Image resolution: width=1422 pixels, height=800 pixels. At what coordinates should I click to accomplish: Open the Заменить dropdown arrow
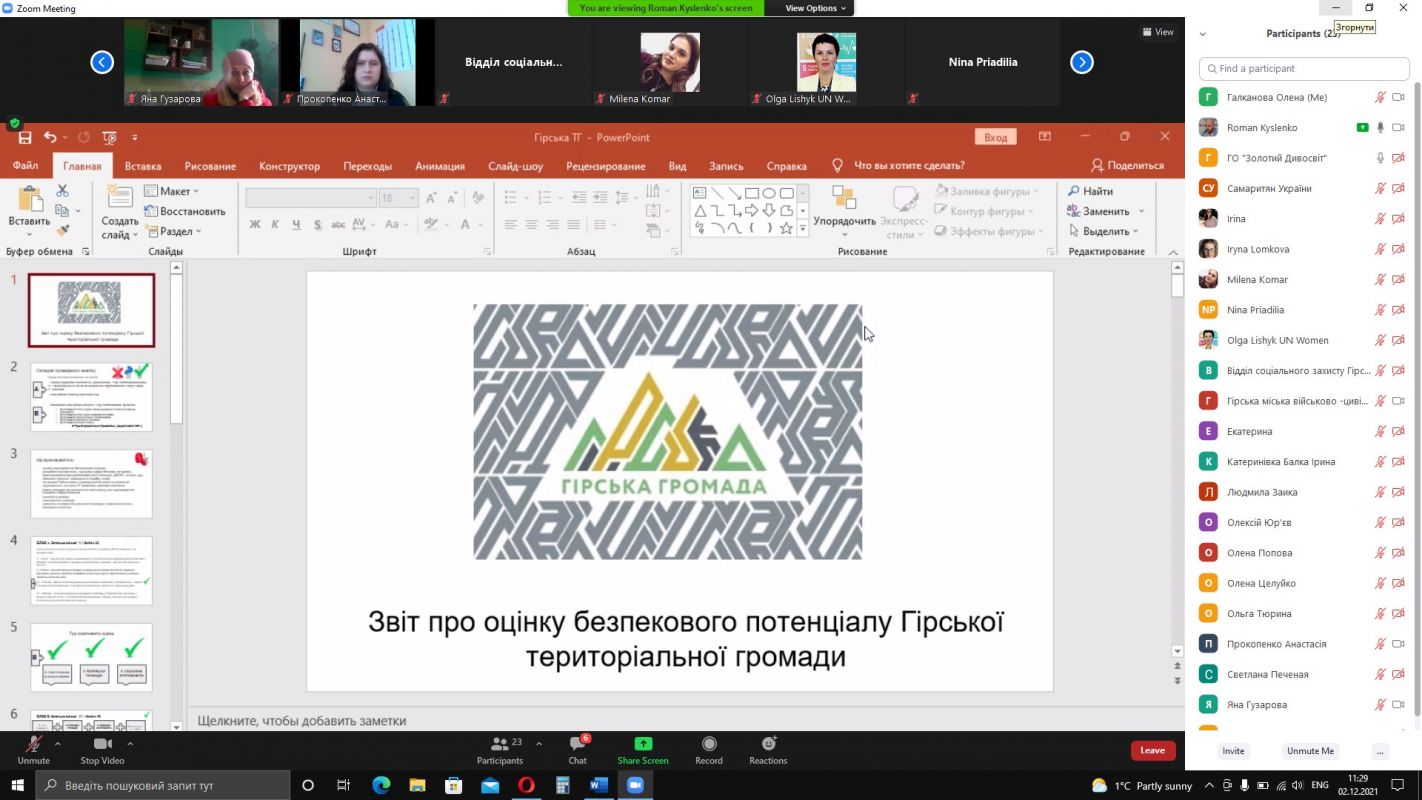[1141, 212]
